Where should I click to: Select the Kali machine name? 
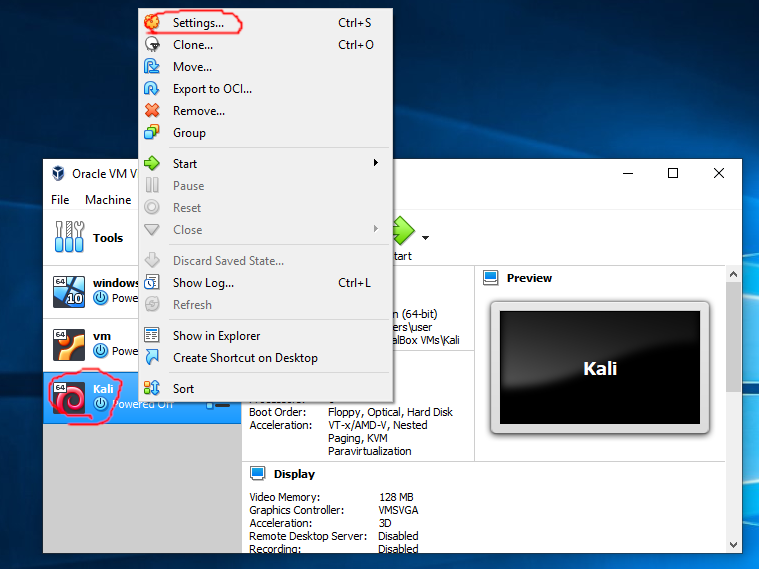[x=103, y=388]
